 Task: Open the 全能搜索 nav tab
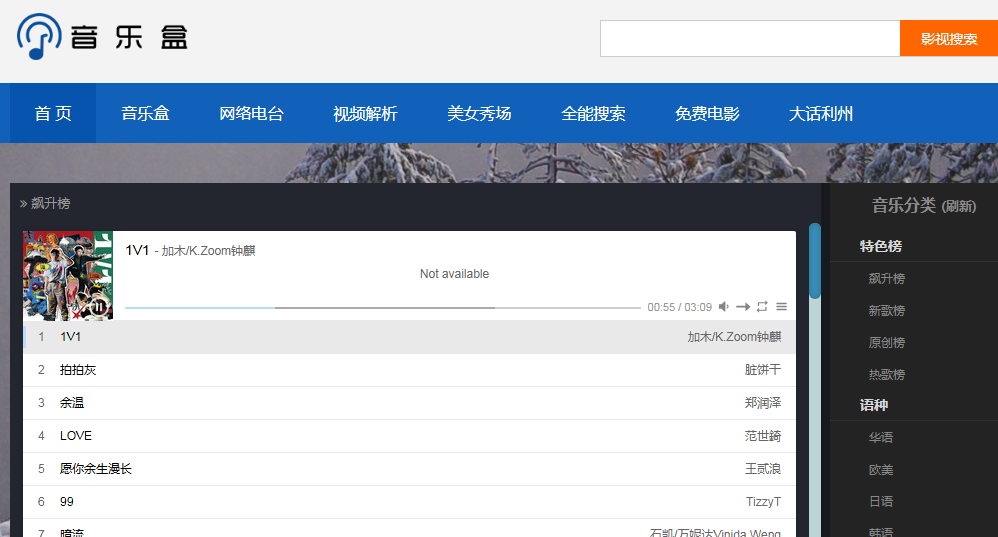point(593,113)
